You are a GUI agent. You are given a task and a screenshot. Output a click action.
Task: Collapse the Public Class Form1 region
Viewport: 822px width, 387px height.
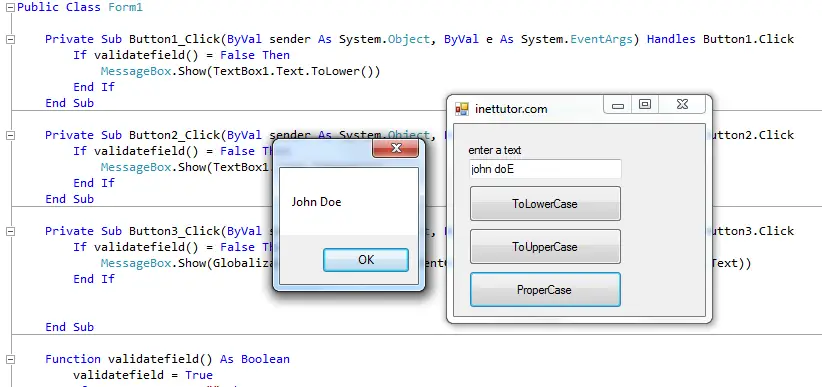pyautogui.click(x=10, y=7)
